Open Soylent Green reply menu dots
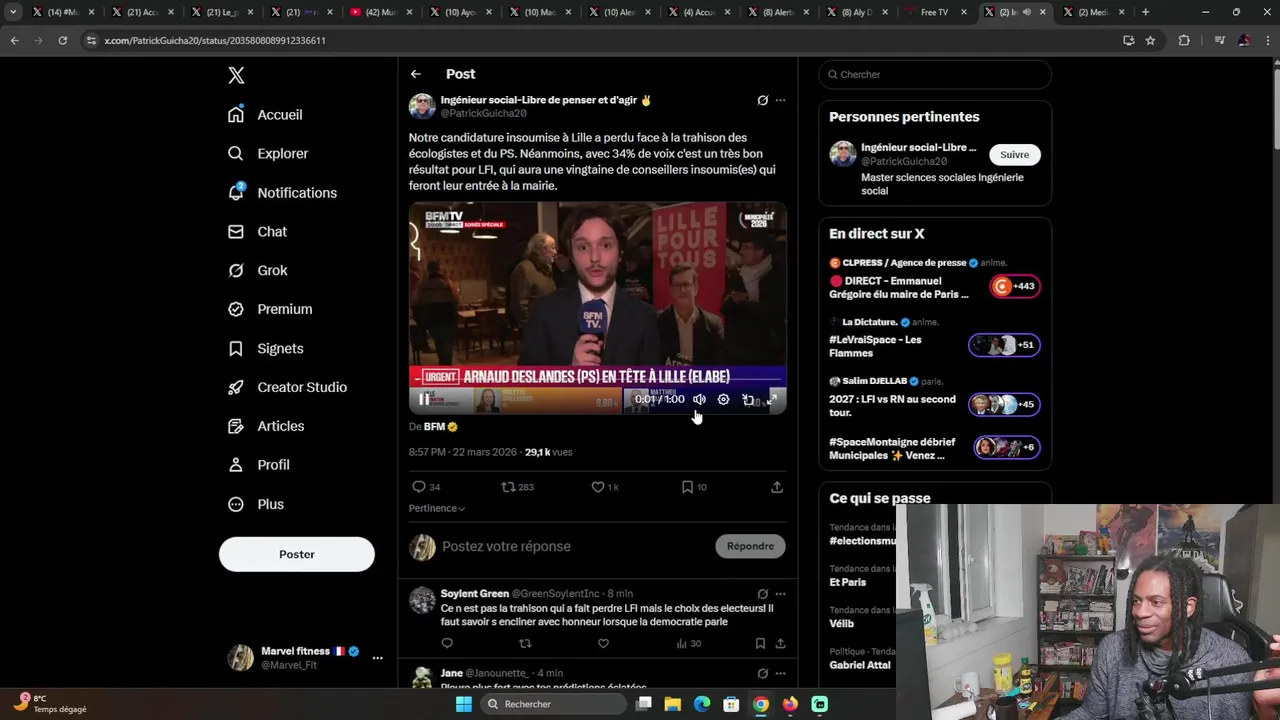 pos(780,594)
